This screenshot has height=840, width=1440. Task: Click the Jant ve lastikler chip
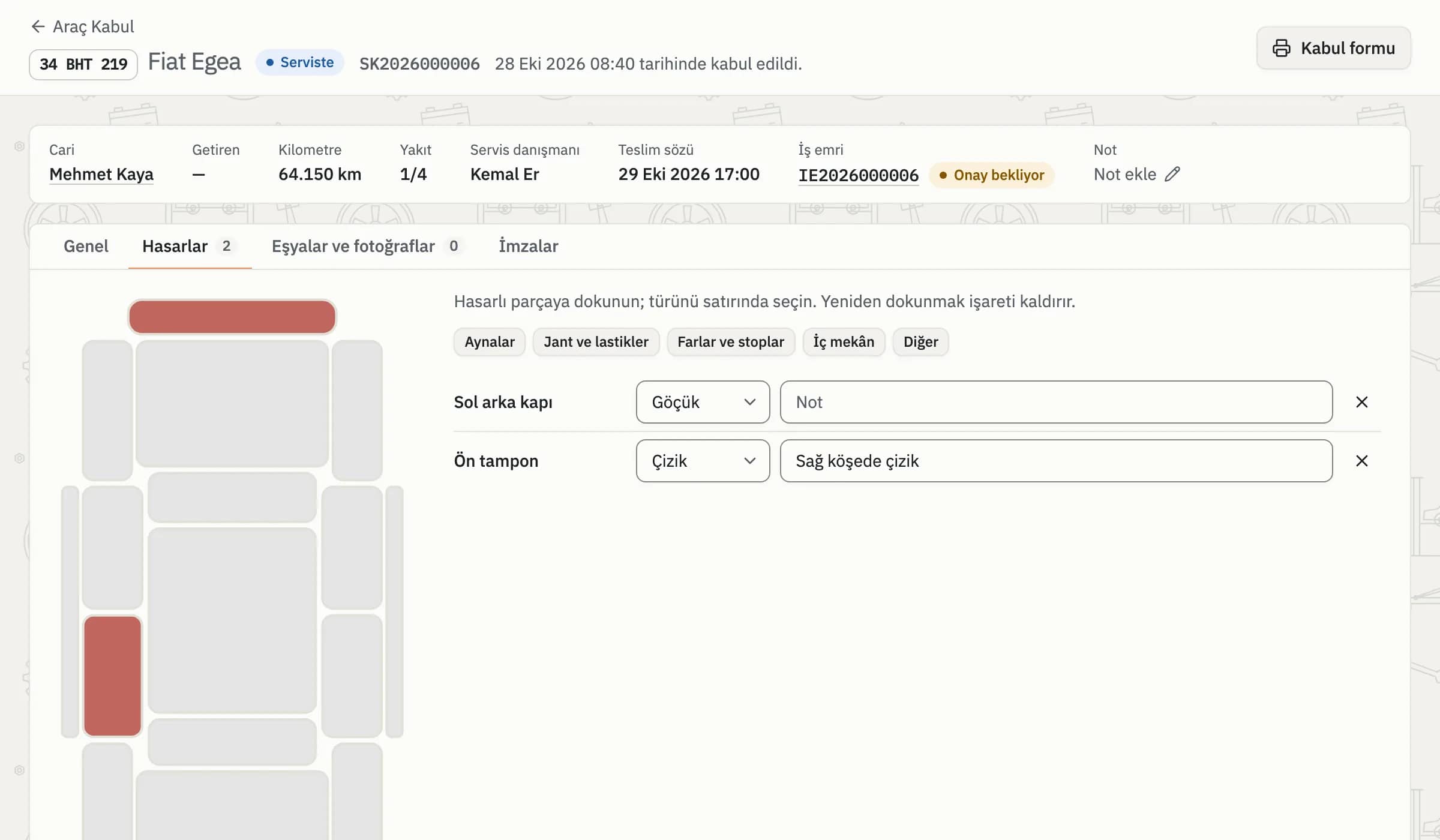click(x=596, y=342)
